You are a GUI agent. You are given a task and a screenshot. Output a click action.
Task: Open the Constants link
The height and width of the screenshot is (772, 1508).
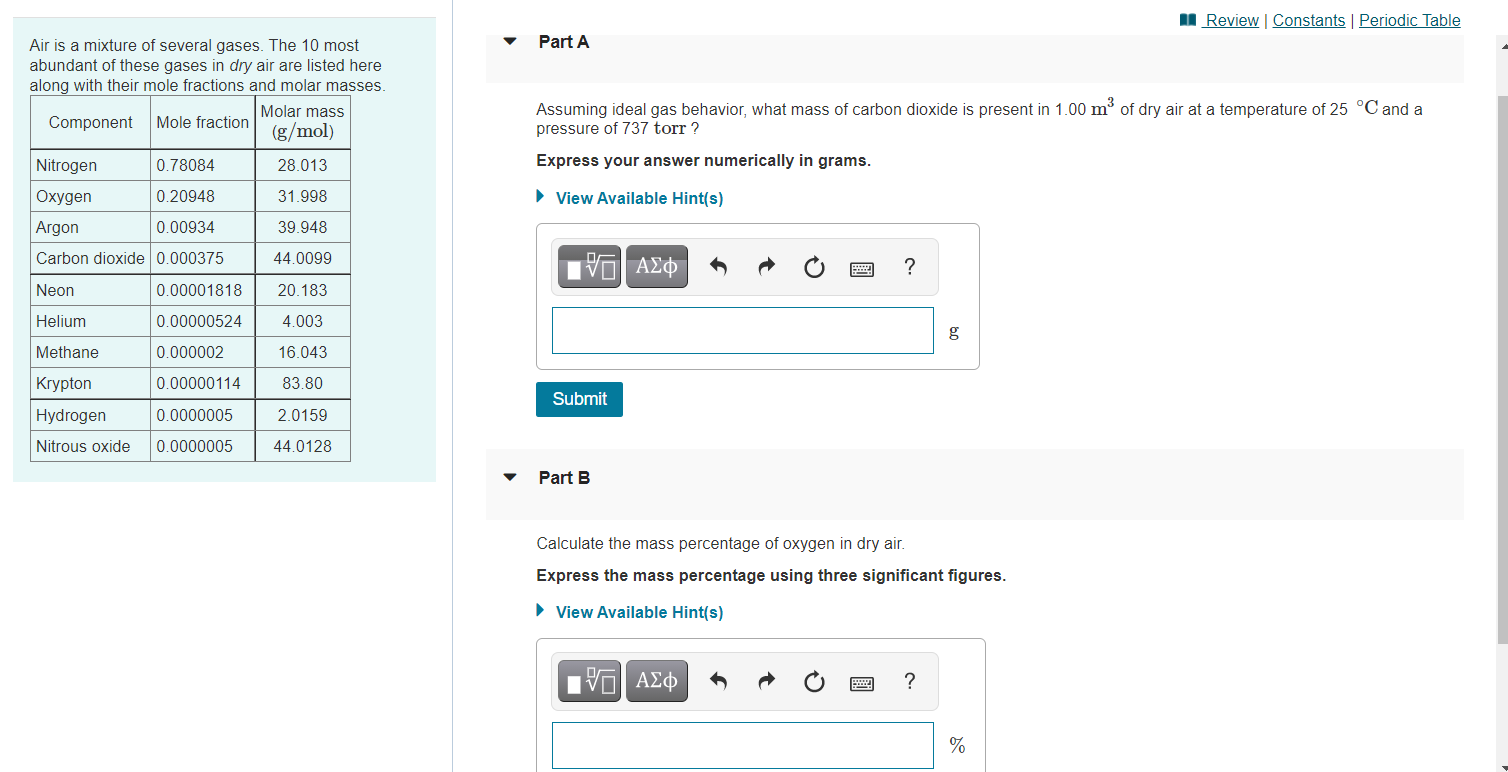pos(1309,20)
